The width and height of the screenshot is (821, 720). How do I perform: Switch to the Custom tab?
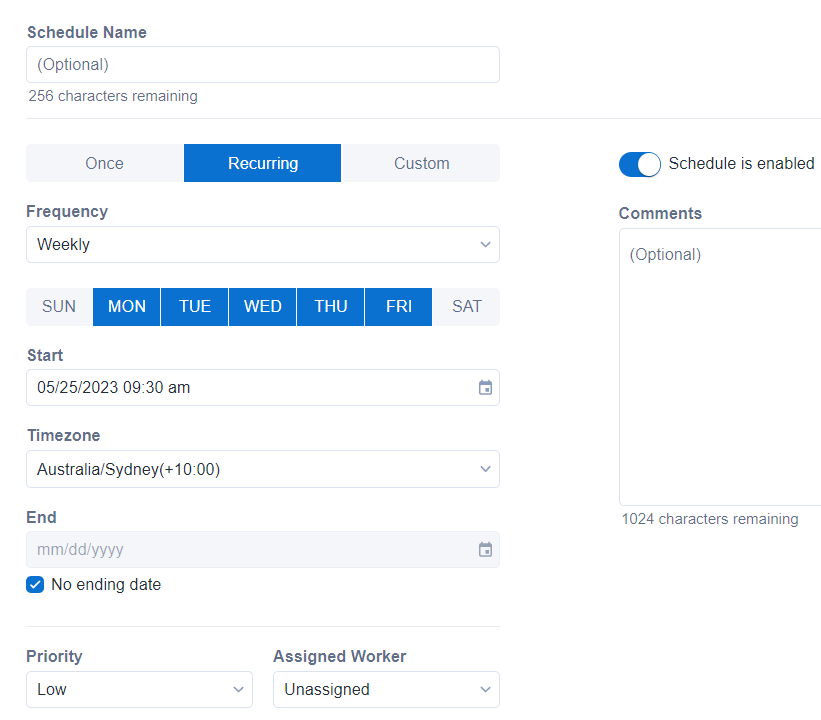421,163
